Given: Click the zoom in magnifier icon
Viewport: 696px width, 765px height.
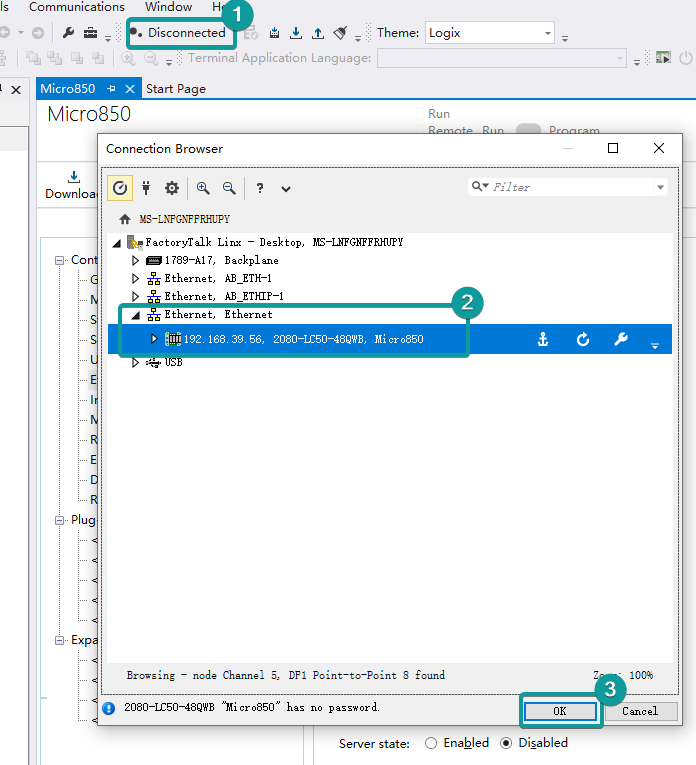Looking at the screenshot, I should (203, 188).
